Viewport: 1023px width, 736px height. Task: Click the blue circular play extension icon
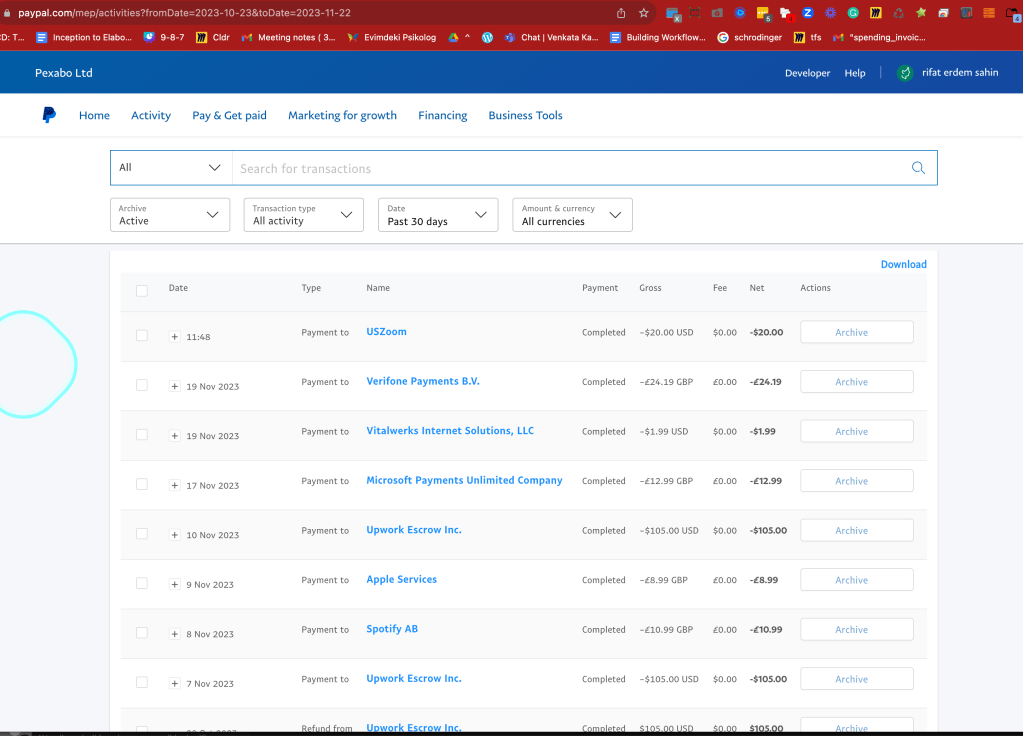click(x=740, y=13)
